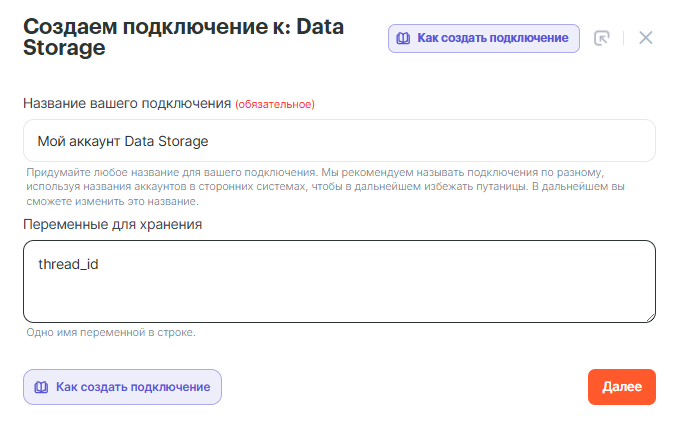Click the collapse arrow icon beside the close button
Screen dimensions: 677x424
pyautogui.click(x=601, y=38)
